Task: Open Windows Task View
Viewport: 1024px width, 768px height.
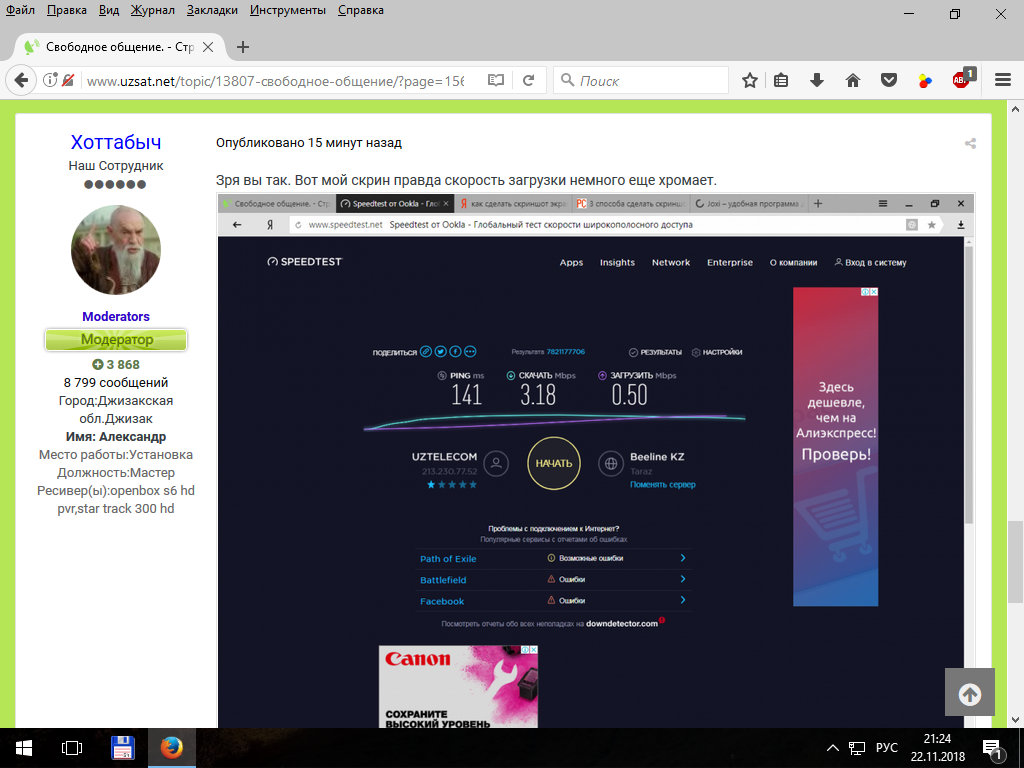Action: click(x=72, y=748)
